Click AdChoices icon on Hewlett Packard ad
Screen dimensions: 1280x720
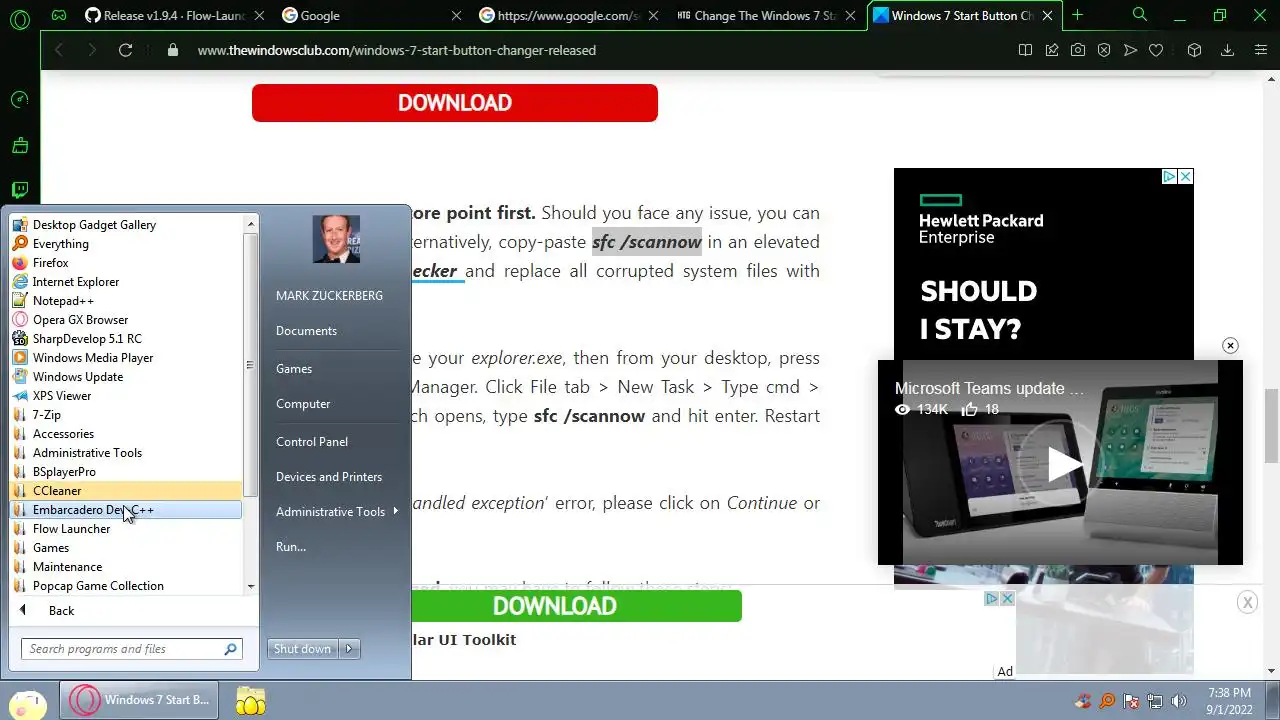[1168, 176]
